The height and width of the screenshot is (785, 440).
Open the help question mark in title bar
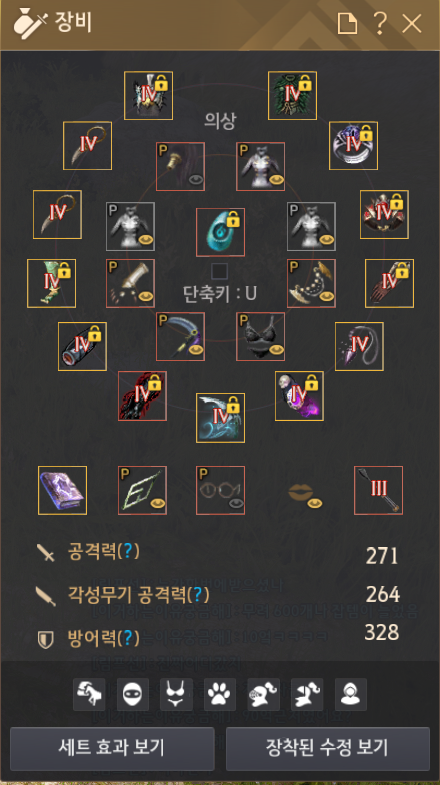point(380,23)
